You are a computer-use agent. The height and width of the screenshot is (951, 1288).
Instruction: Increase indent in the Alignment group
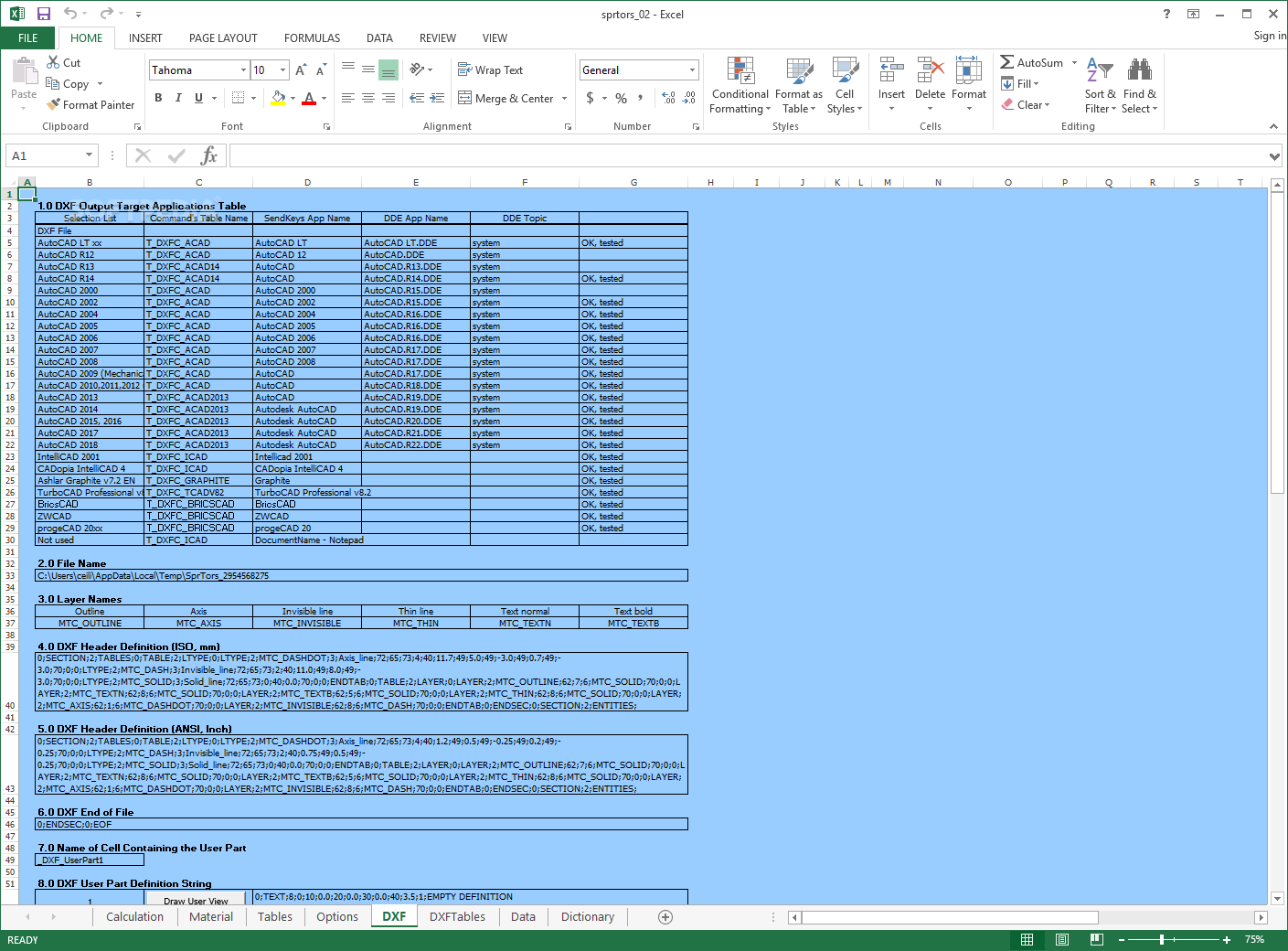pyautogui.click(x=437, y=98)
